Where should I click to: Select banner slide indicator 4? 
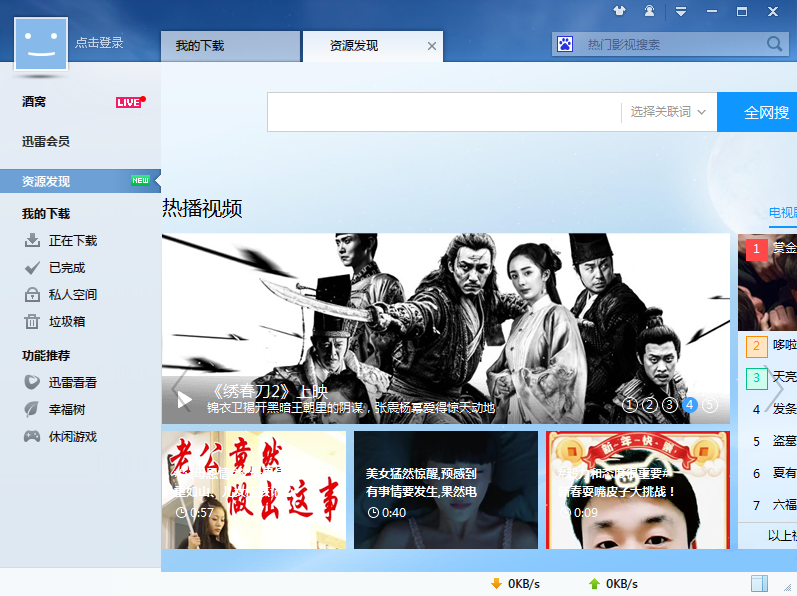pyautogui.click(x=690, y=405)
